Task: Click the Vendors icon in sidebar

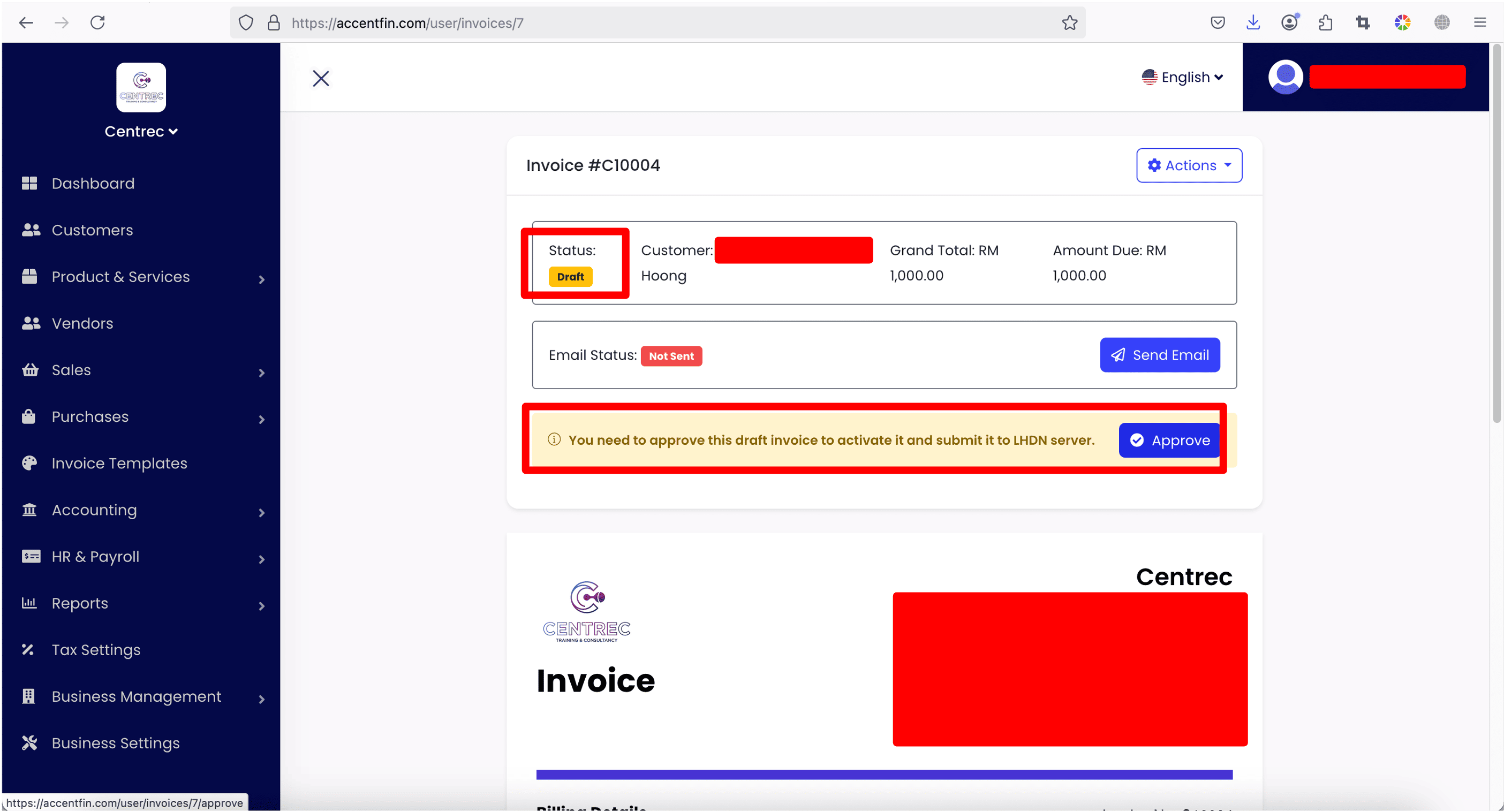Action: click(30, 323)
